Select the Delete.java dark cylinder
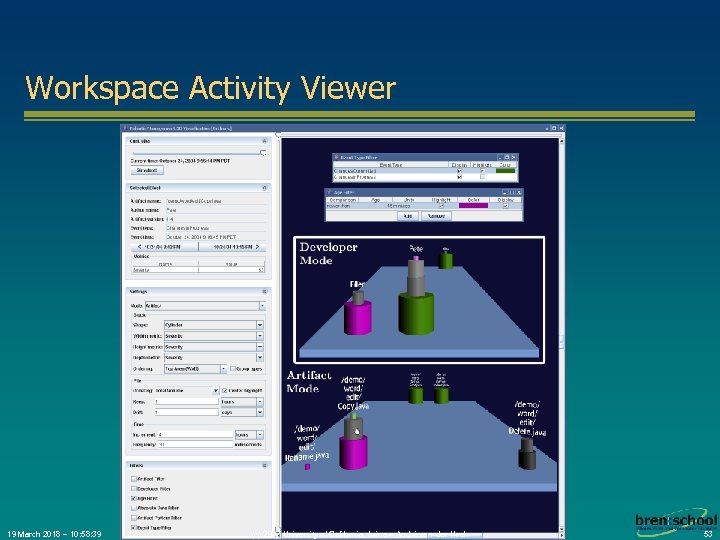 point(527,454)
